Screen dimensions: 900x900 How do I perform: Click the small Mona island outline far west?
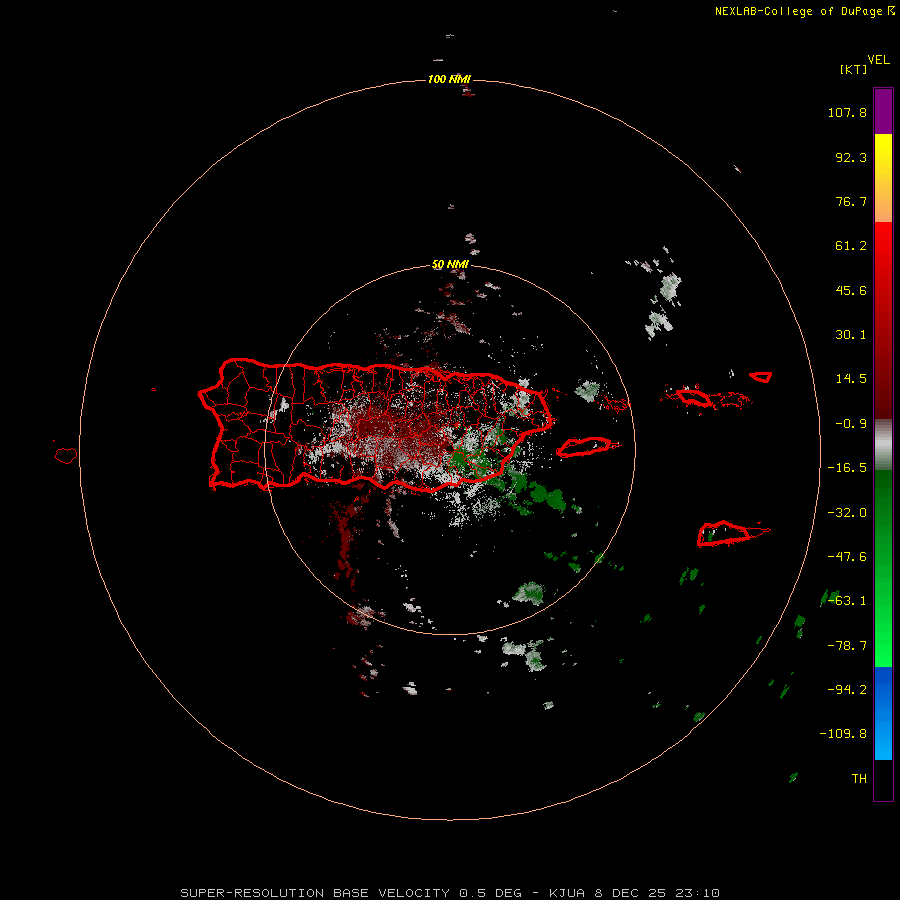(x=66, y=455)
